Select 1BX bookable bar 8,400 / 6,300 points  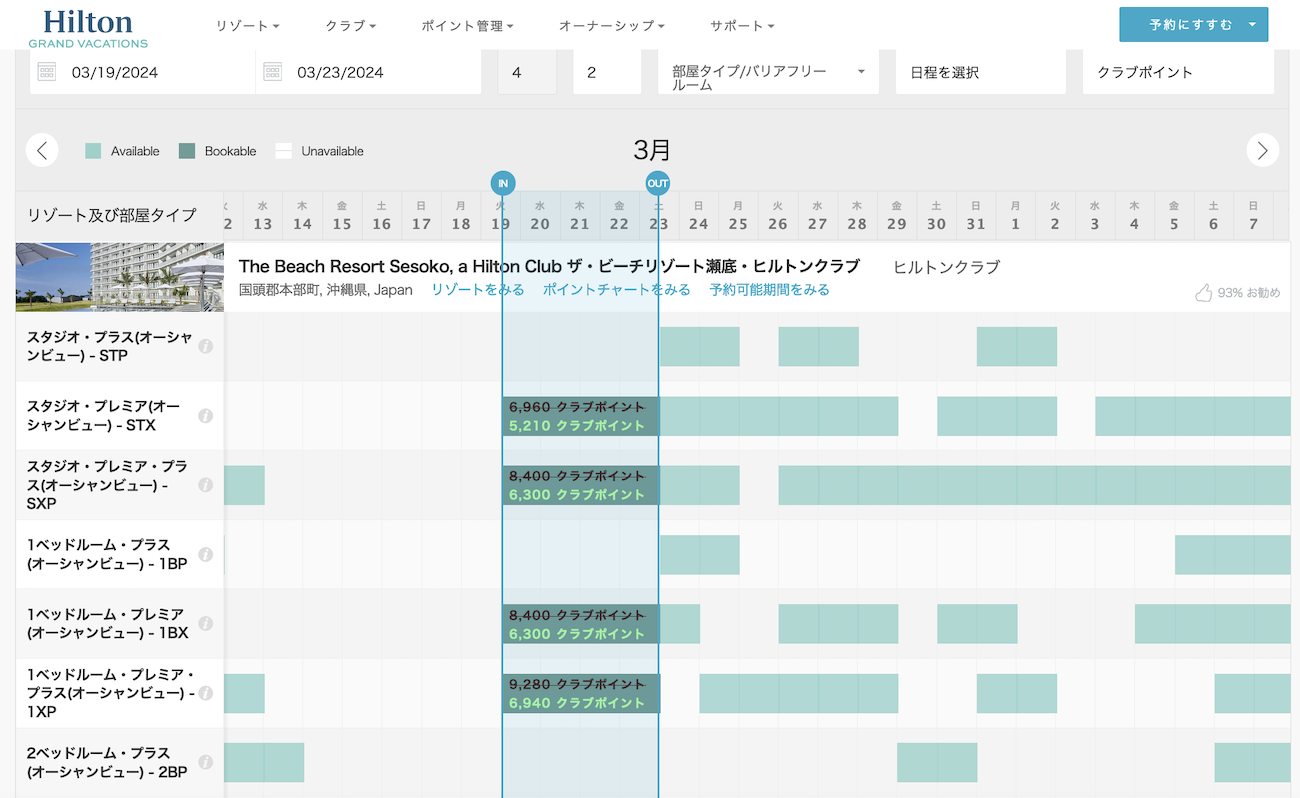click(x=581, y=624)
